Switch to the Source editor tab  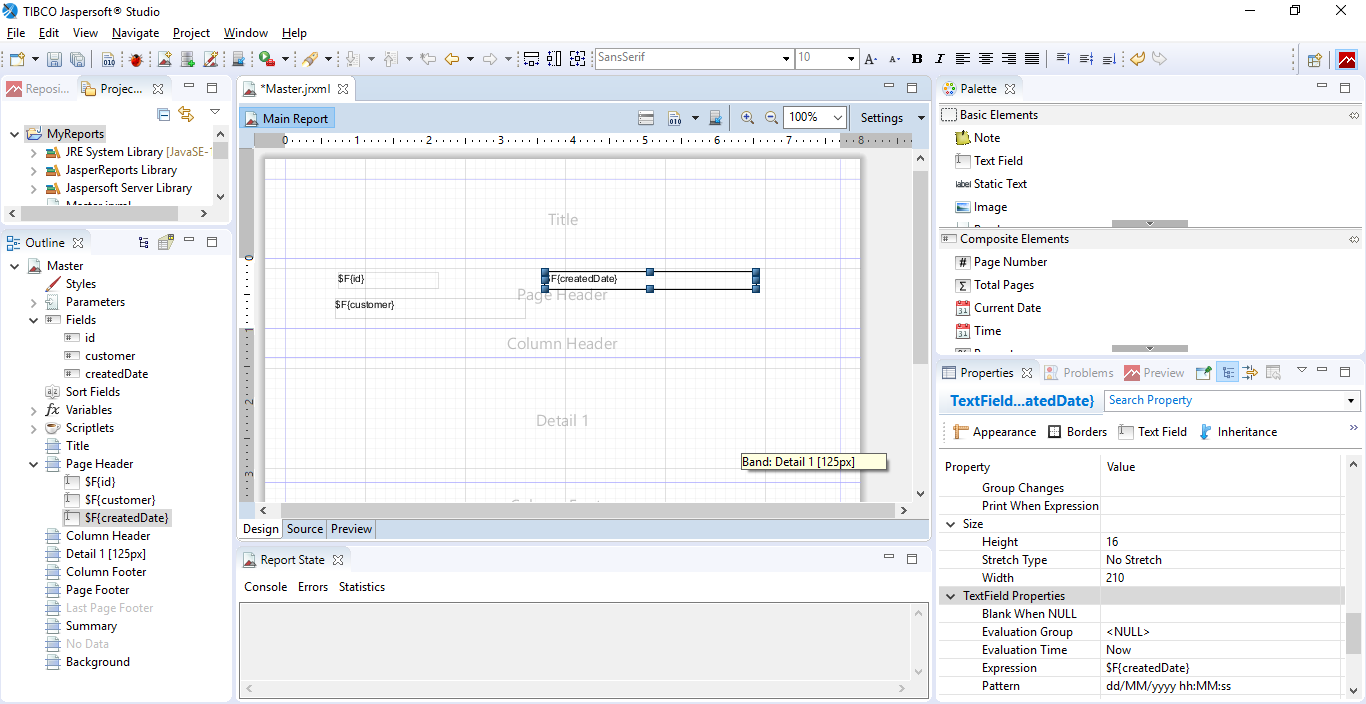304,529
